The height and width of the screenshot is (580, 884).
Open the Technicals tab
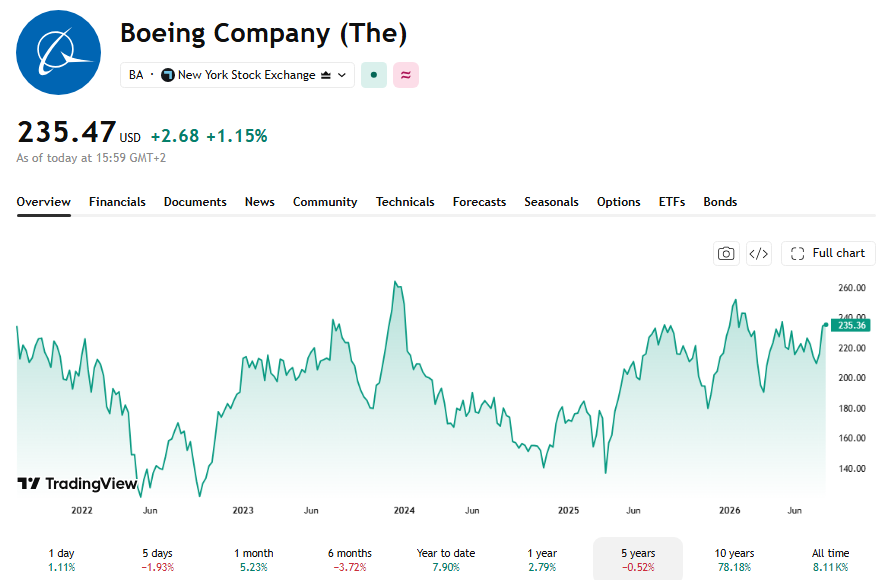click(405, 202)
